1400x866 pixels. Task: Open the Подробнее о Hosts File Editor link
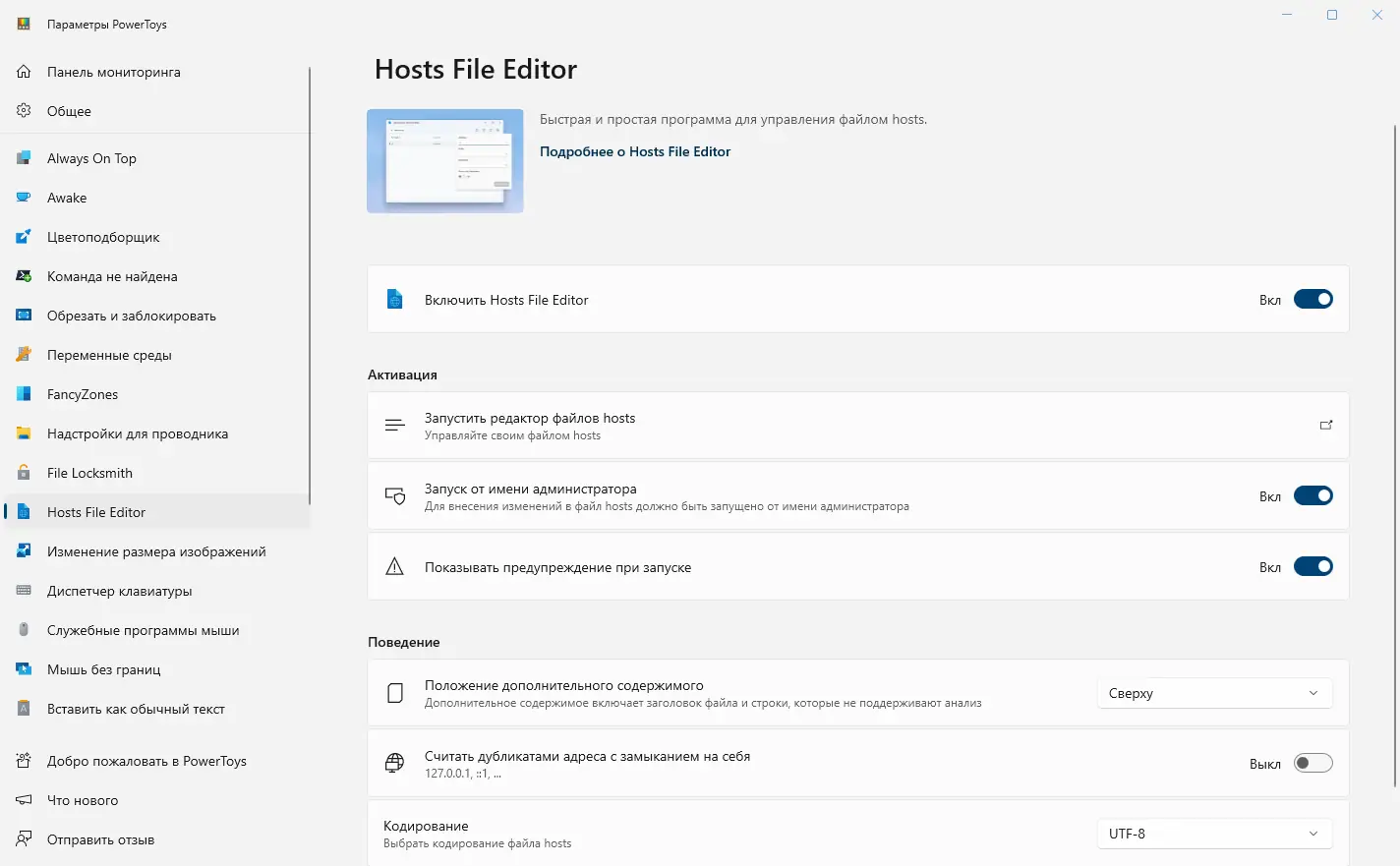[x=635, y=151]
